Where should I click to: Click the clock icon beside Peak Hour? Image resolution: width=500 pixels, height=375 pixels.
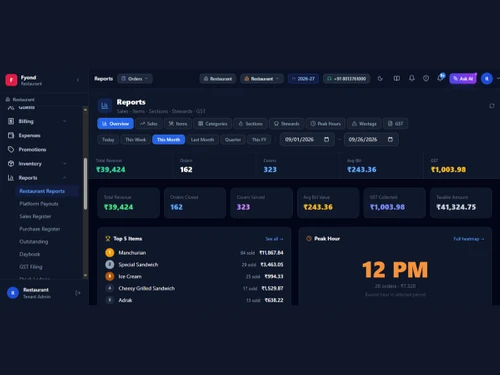coord(309,239)
